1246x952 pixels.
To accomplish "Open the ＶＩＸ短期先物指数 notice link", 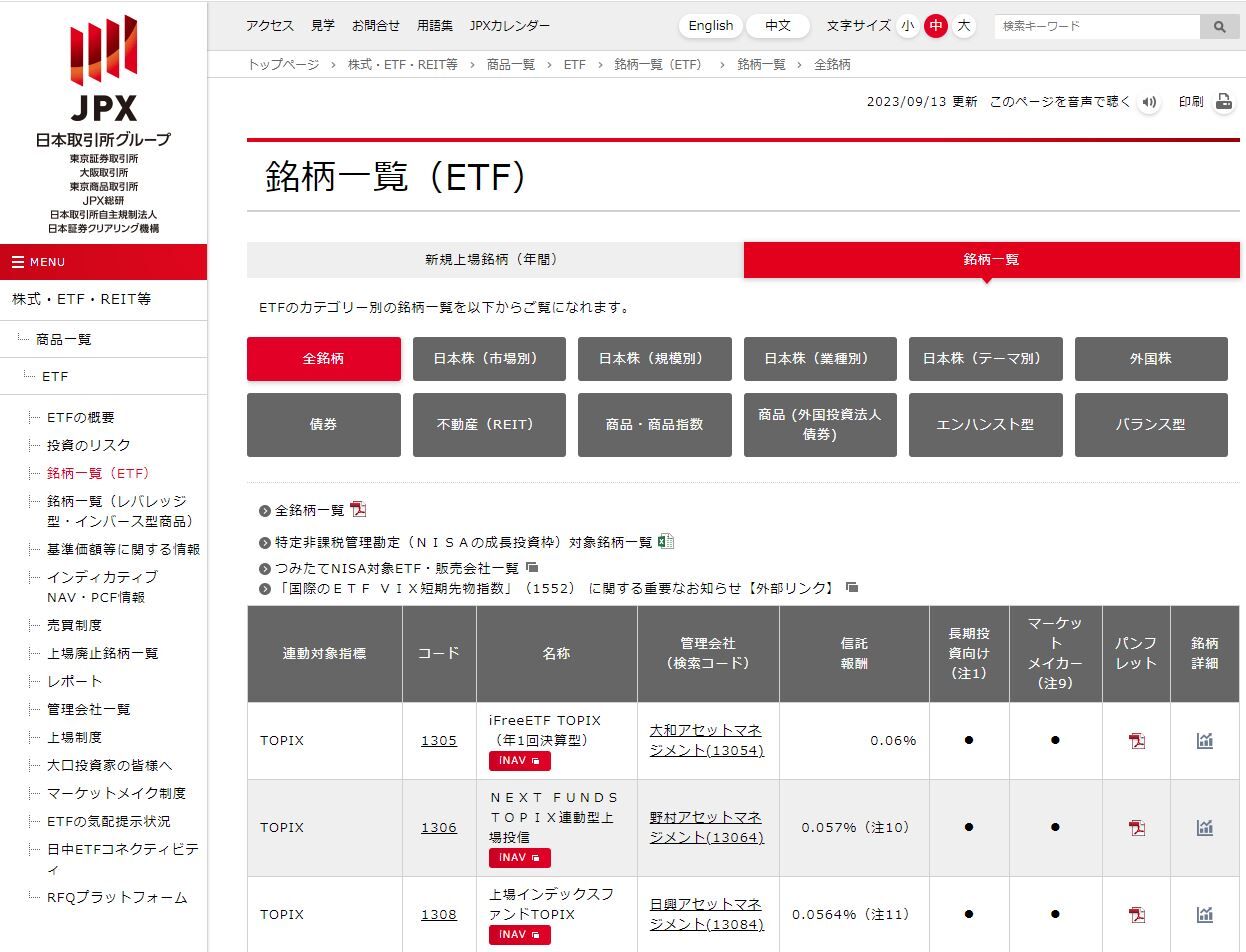I will (556, 588).
